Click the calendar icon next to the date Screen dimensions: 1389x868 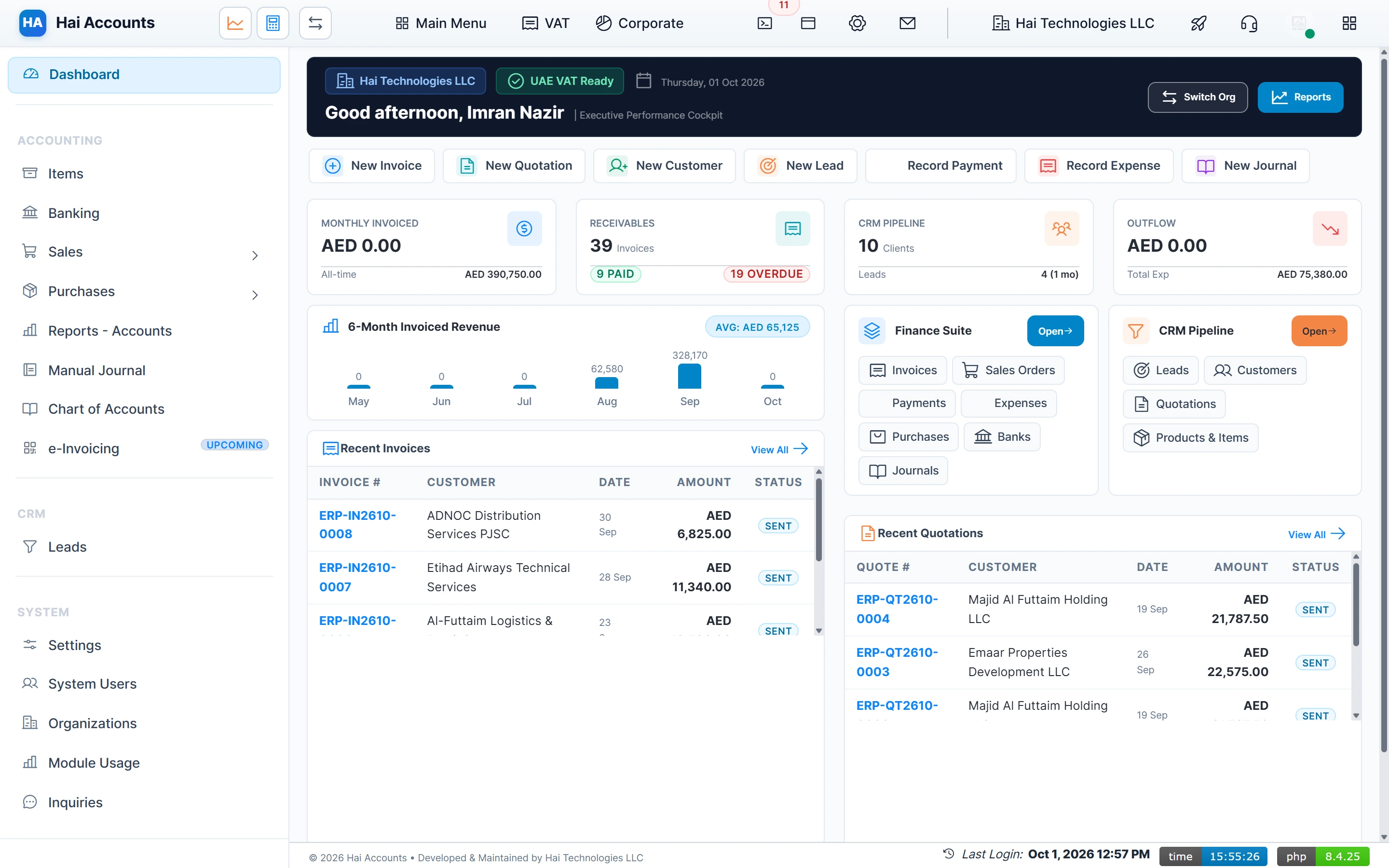click(x=643, y=81)
